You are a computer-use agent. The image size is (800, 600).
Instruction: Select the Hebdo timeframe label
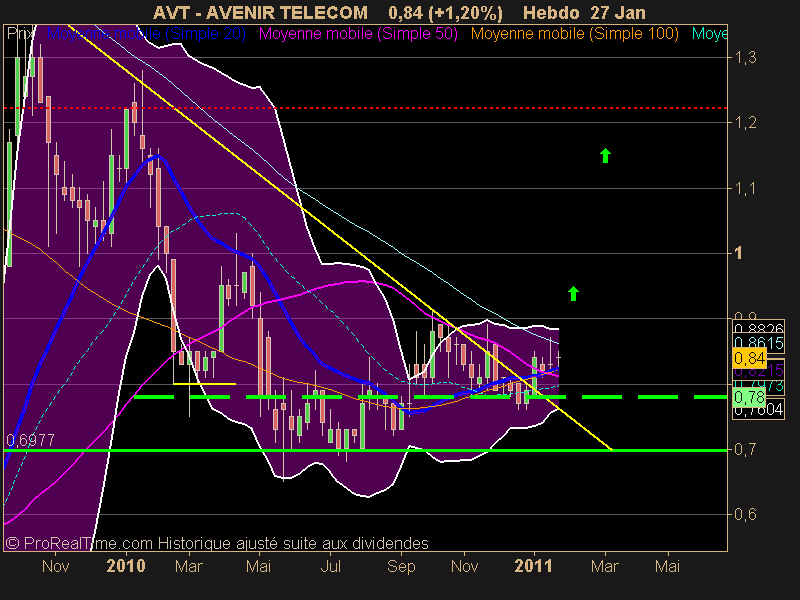(552, 12)
